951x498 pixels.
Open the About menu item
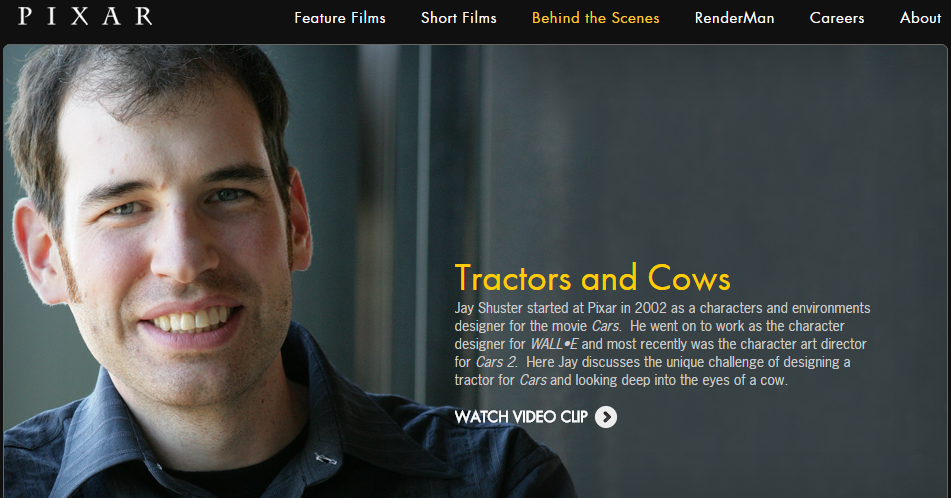tap(920, 18)
